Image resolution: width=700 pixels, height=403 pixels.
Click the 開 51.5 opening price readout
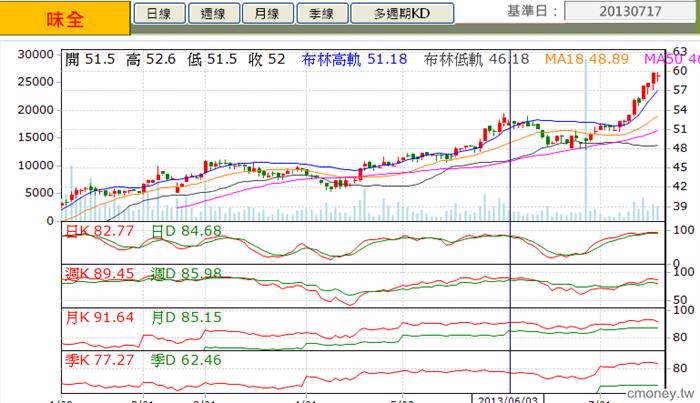(90, 59)
